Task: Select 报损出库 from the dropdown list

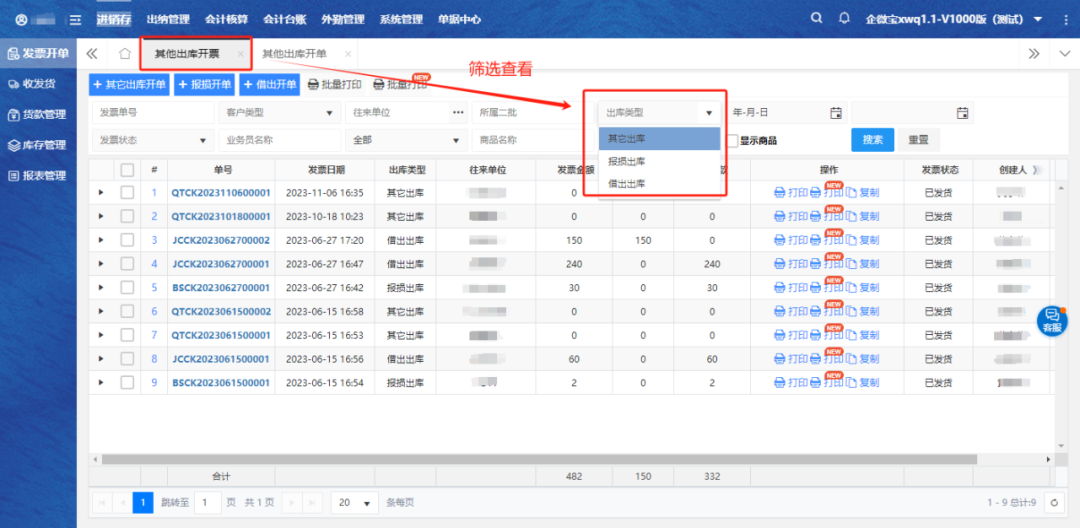Action: [x=659, y=161]
